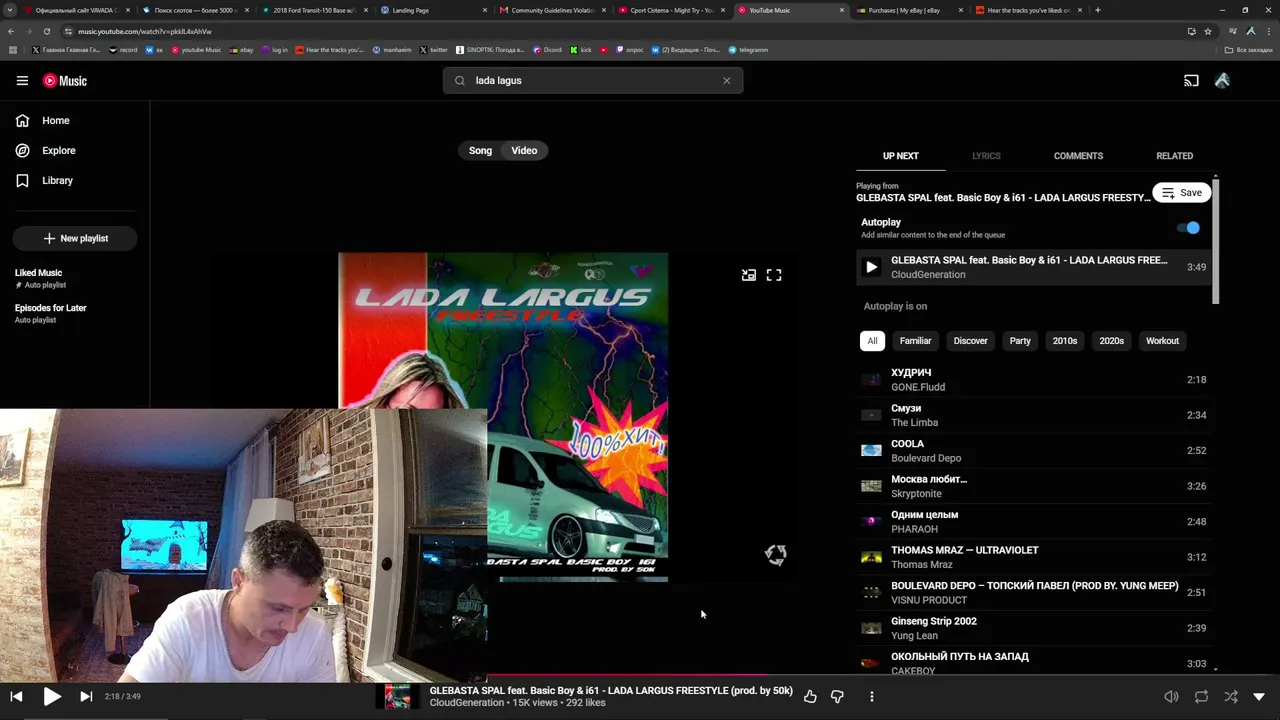1280x720 pixels.
Task: Toggle shuffle in the player bar
Action: (1231, 696)
